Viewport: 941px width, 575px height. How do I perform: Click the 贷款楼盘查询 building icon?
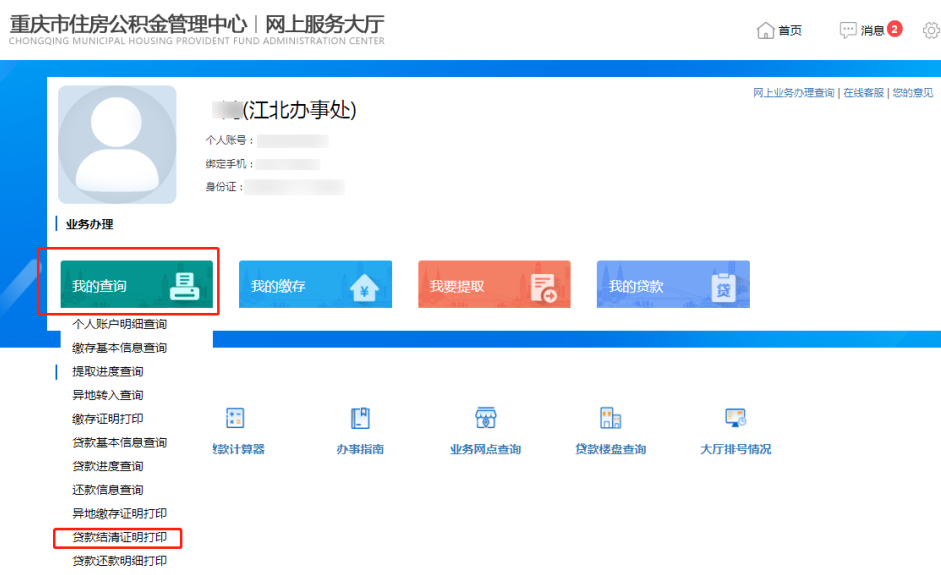point(610,418)
